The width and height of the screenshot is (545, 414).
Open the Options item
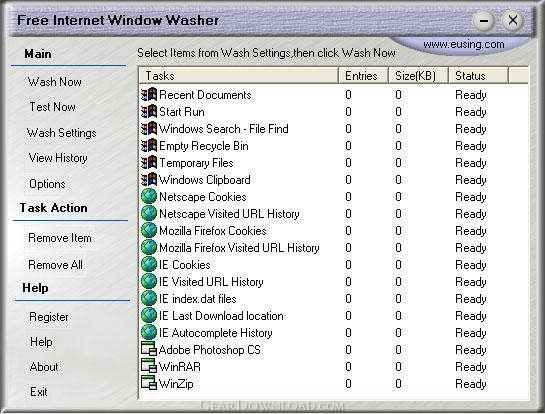[47, 184]
